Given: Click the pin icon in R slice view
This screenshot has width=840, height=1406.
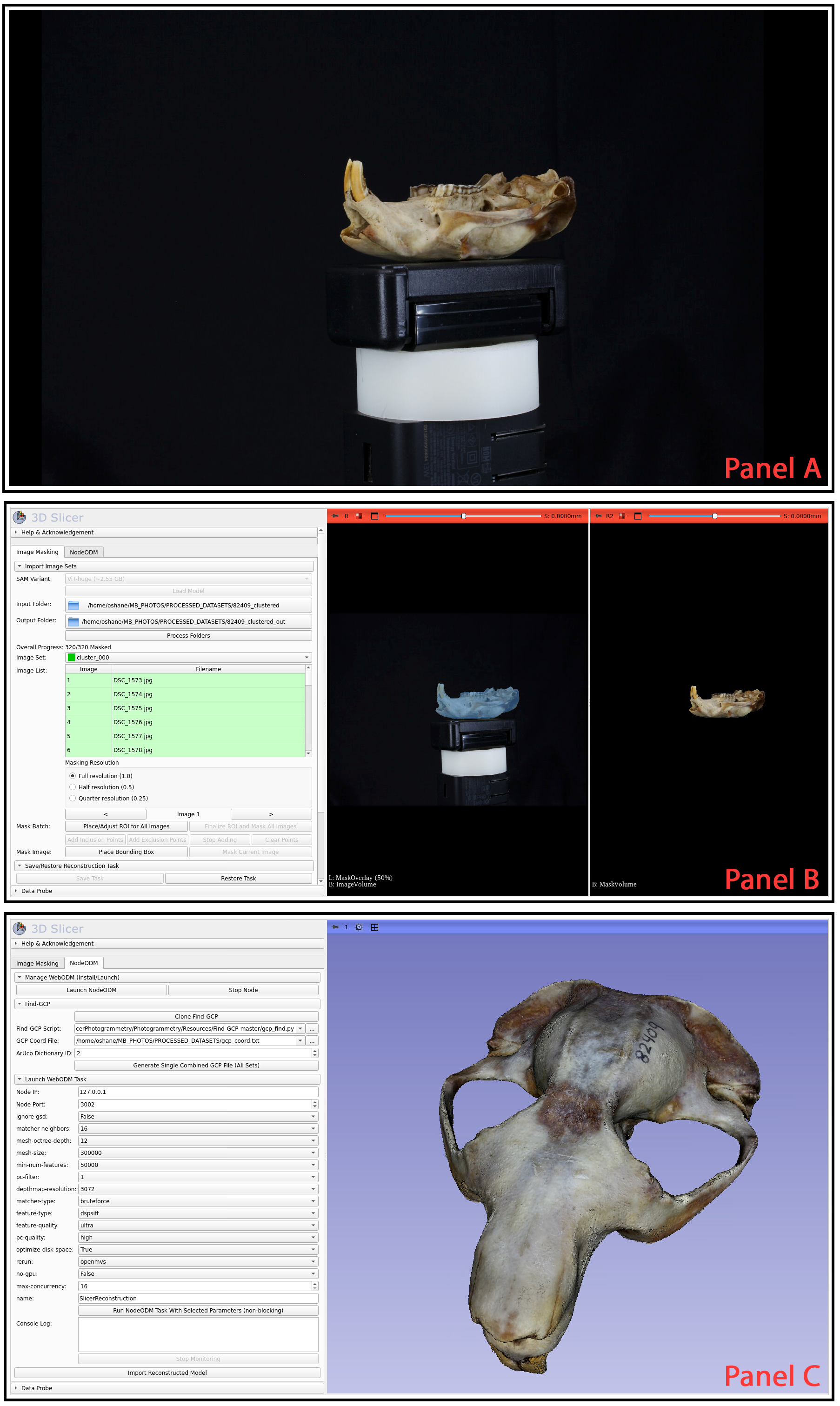Looking at the screenshot, I should coord(335,516).
